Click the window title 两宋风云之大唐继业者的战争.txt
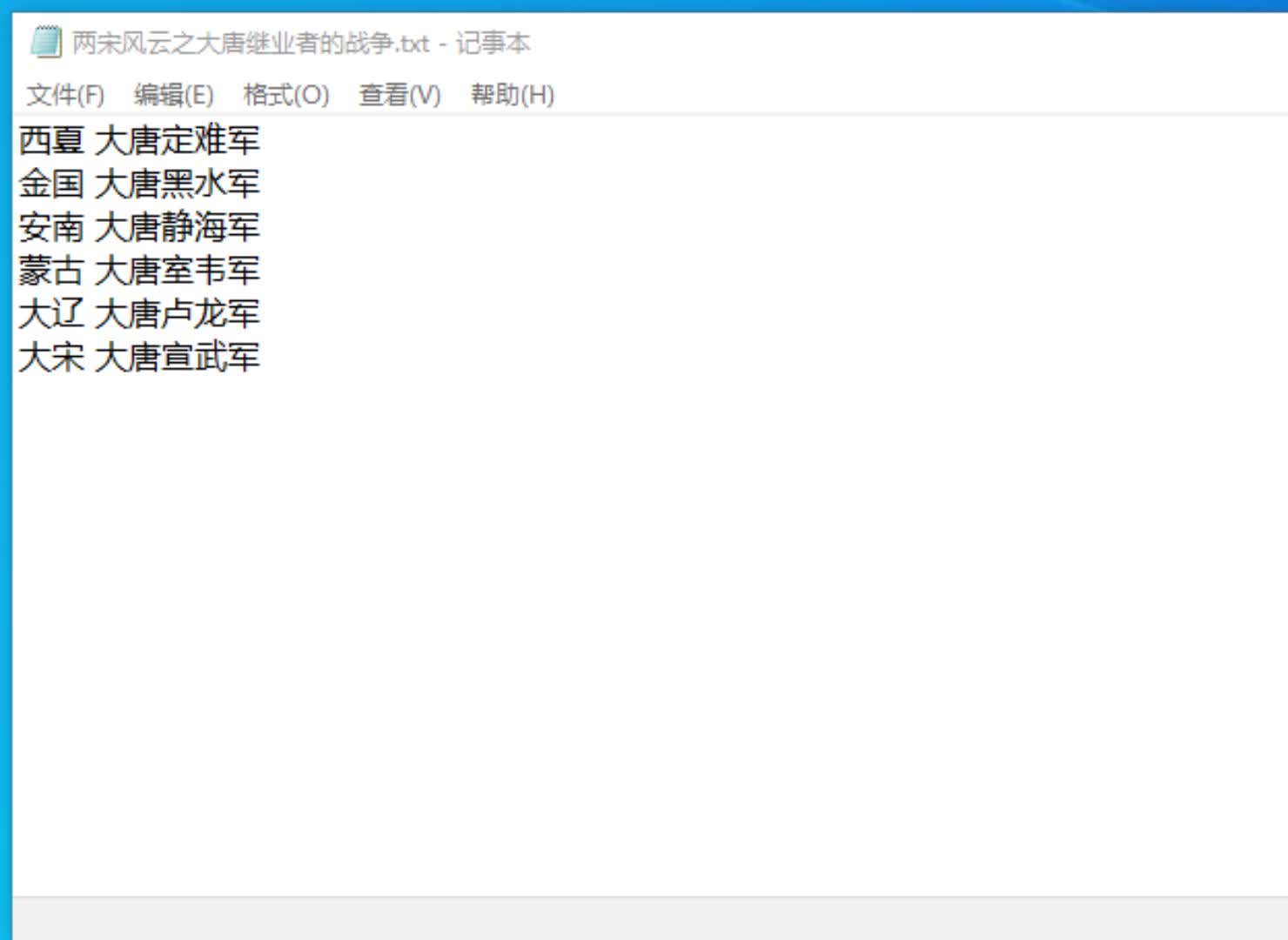This screenshot has width=1288, height=940. (x=251, y=43)
